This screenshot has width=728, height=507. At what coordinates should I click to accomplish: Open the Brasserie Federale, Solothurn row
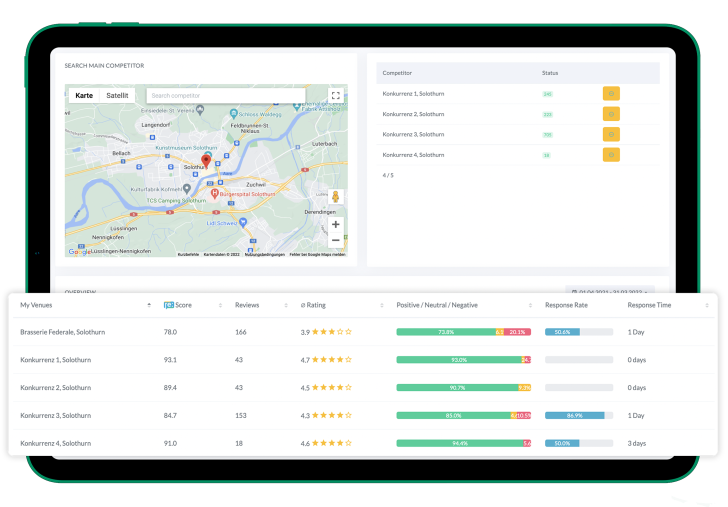click(62, 332)
